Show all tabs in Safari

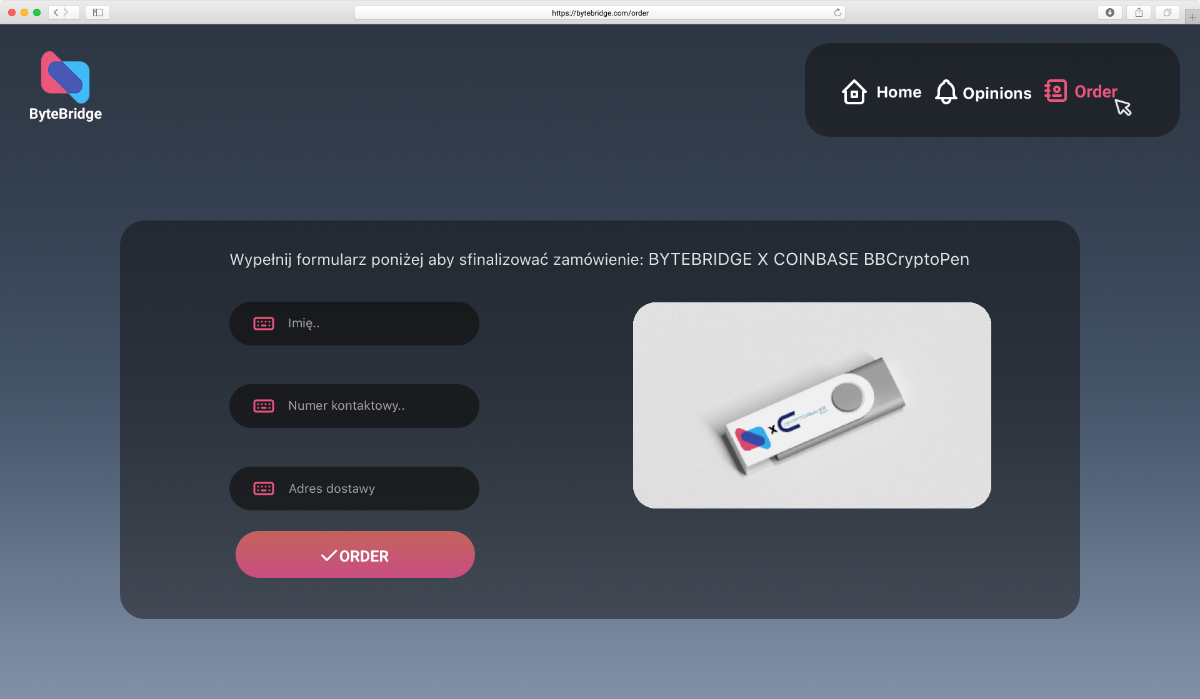[1167, 12]
